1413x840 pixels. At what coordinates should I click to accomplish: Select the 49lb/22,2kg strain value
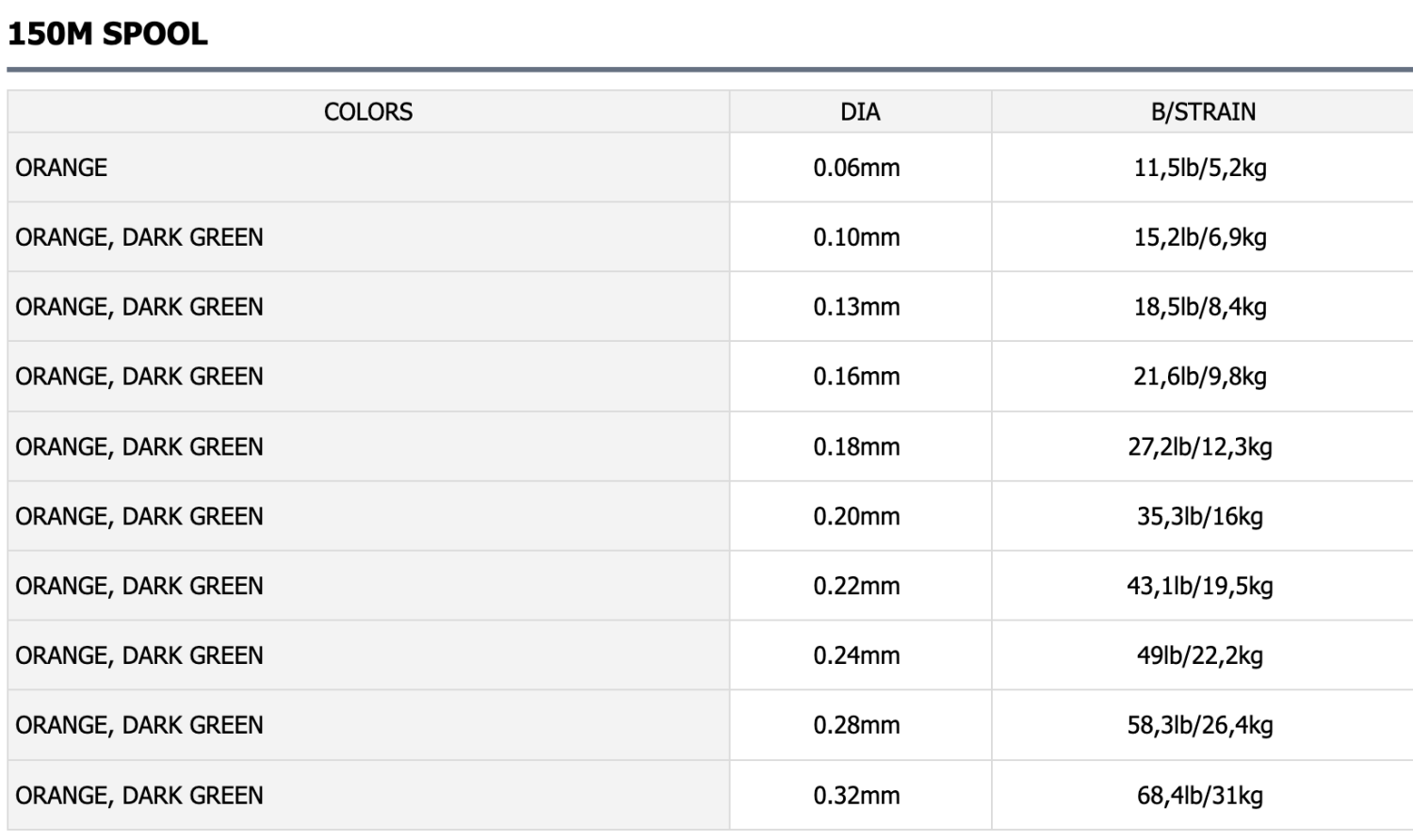point(1200,655)
